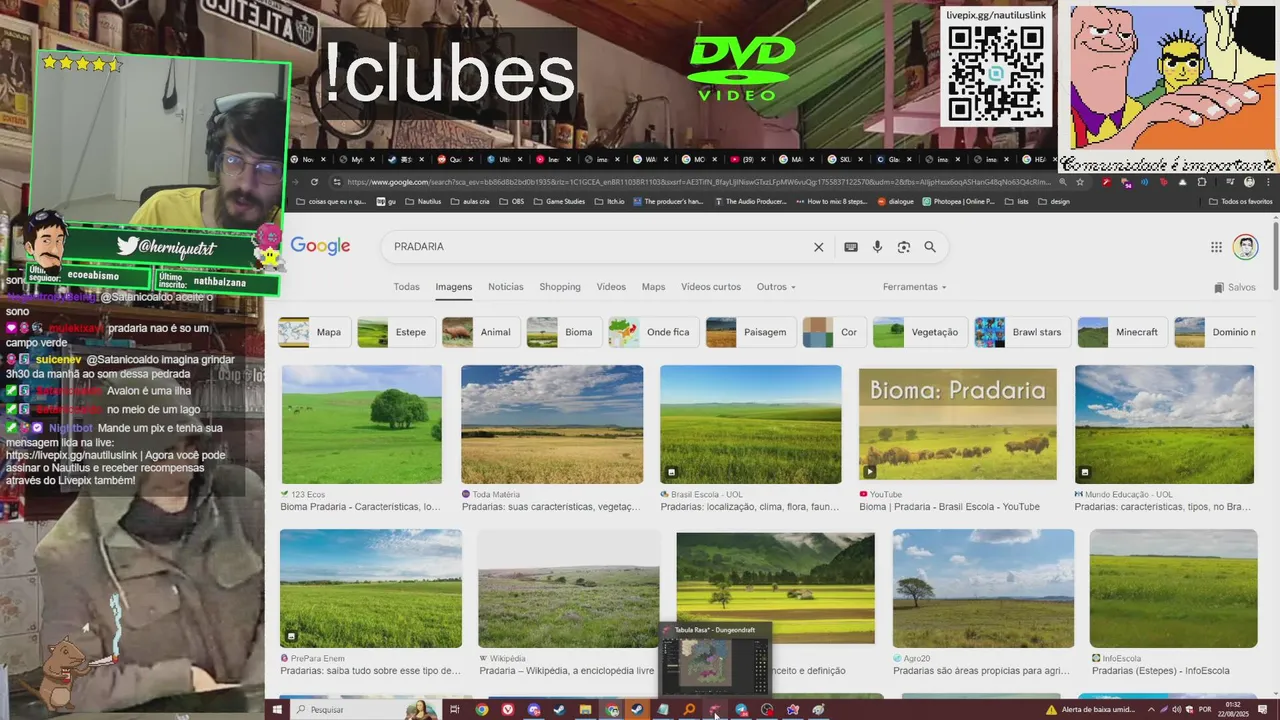Open Vivaldi browser from the taskbar
This screenshot has height=720, width=1280.
point(508,710)
